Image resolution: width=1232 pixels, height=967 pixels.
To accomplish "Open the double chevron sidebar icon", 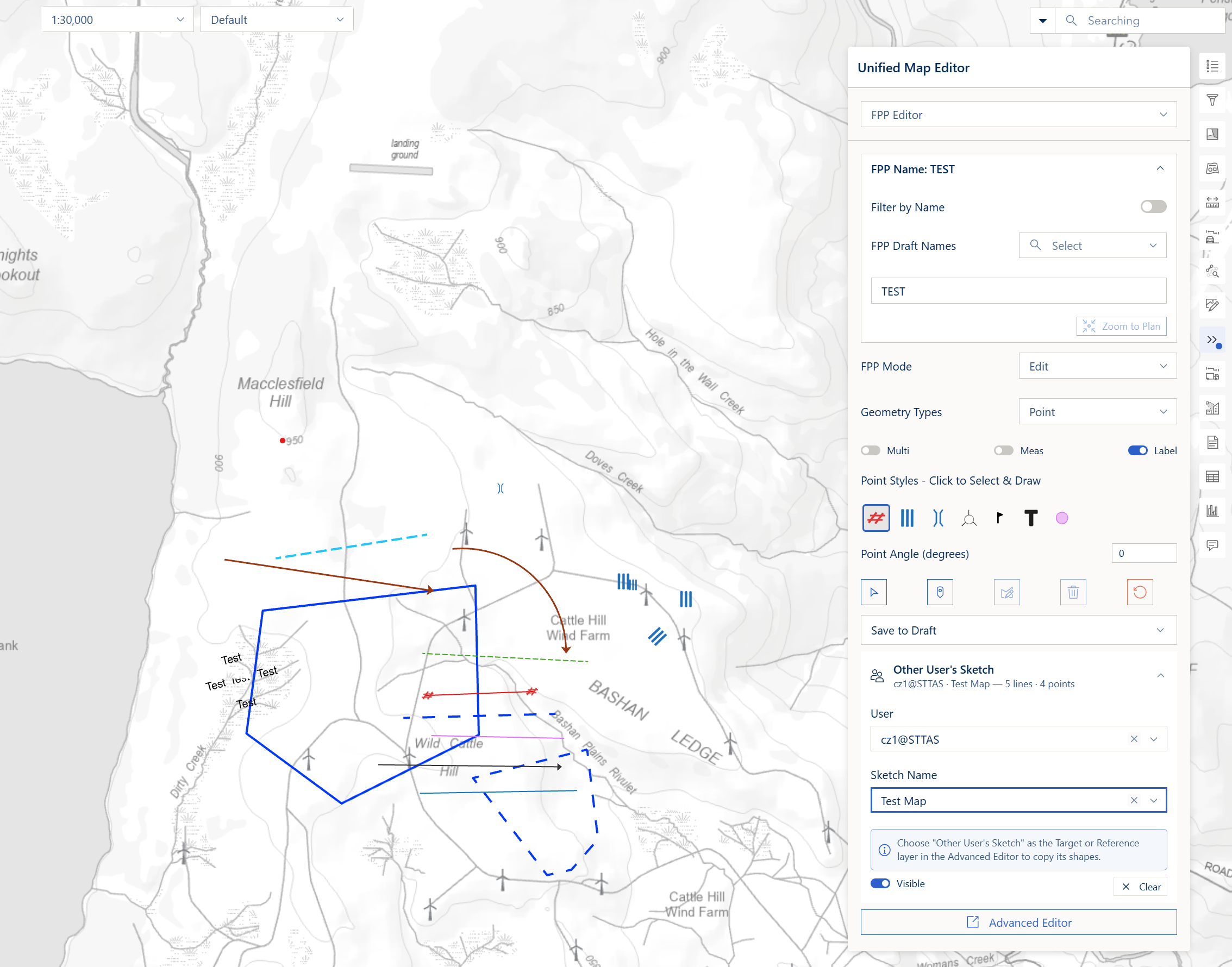I will tap(1212, 340).
